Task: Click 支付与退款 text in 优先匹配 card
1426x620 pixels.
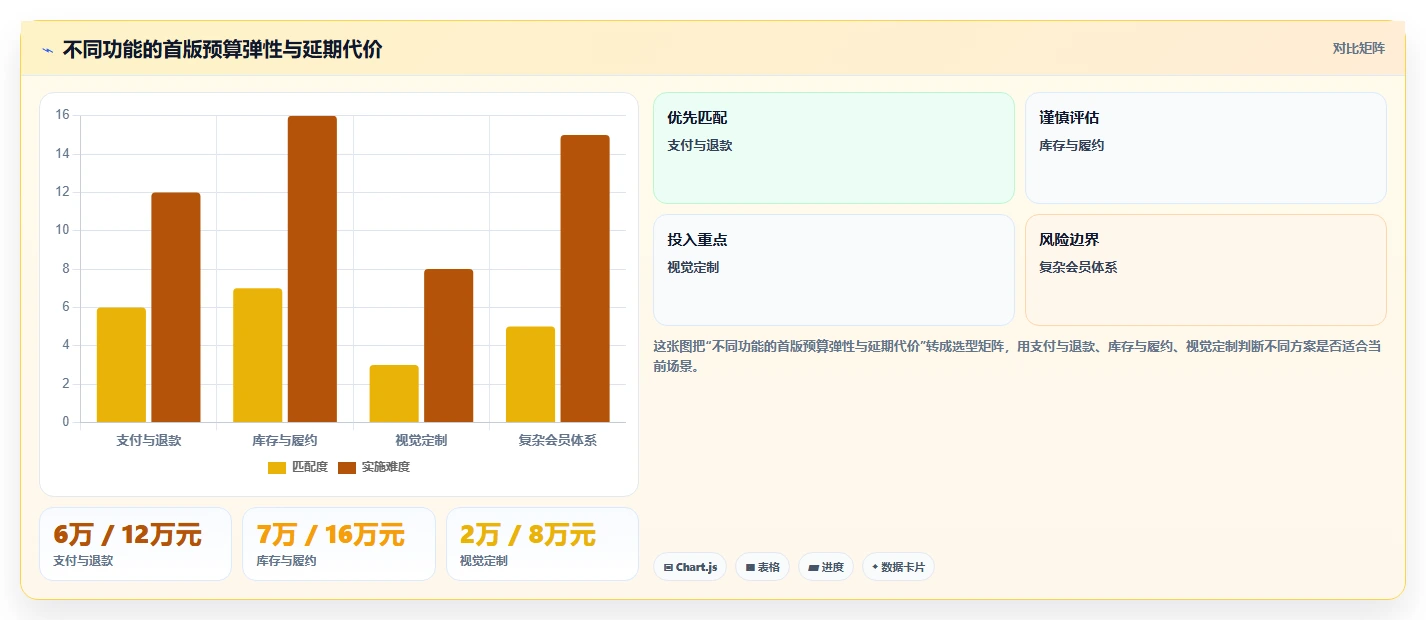Action: pyautogui.click(x=700, y=145)
